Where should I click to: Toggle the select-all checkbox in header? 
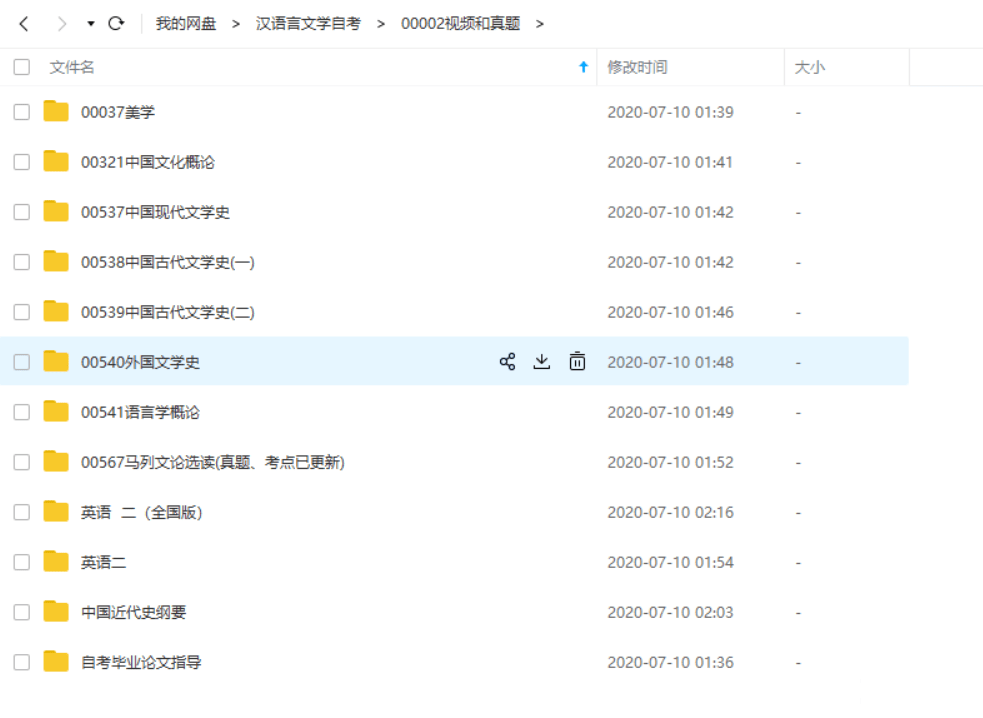coord(21,67)
